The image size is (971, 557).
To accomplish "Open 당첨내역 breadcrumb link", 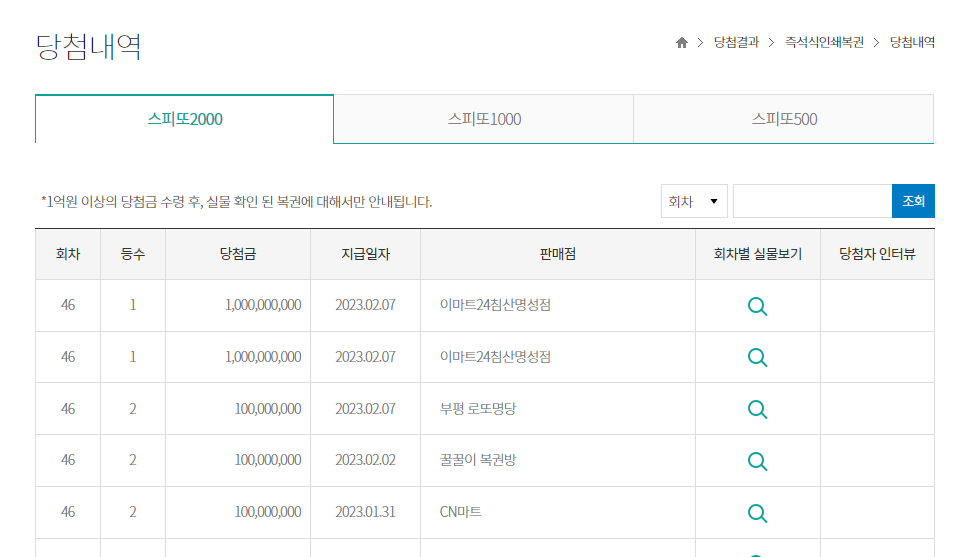I will 912,42.
